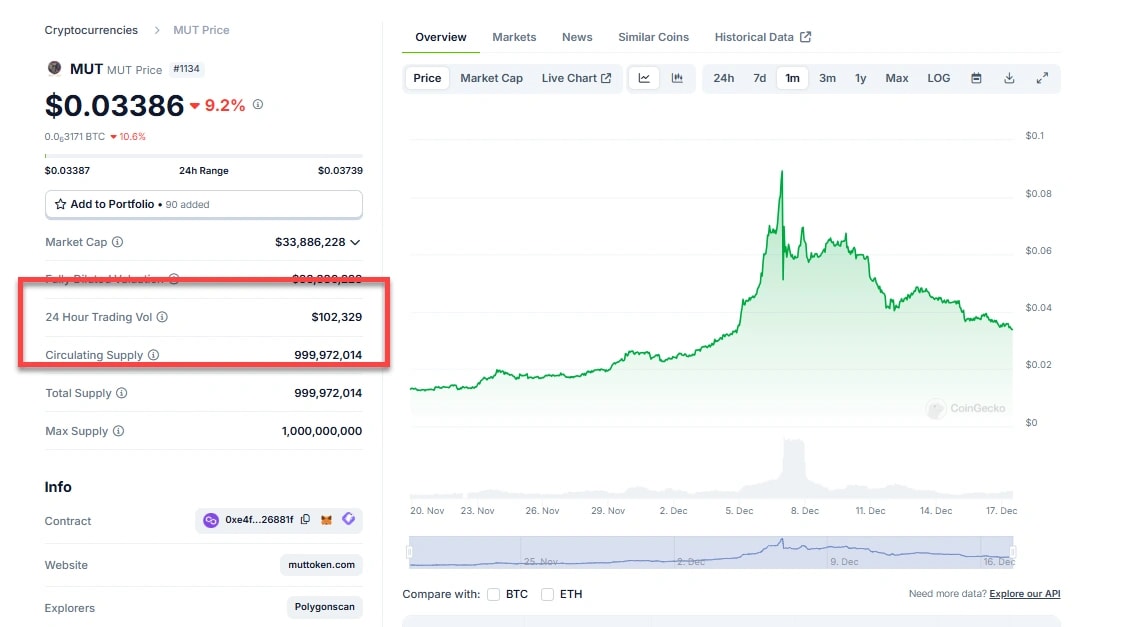This screenshot has width=1122, height=627.
Task: Expand chart to fullscreen
Action: [x=1042, y=78]
